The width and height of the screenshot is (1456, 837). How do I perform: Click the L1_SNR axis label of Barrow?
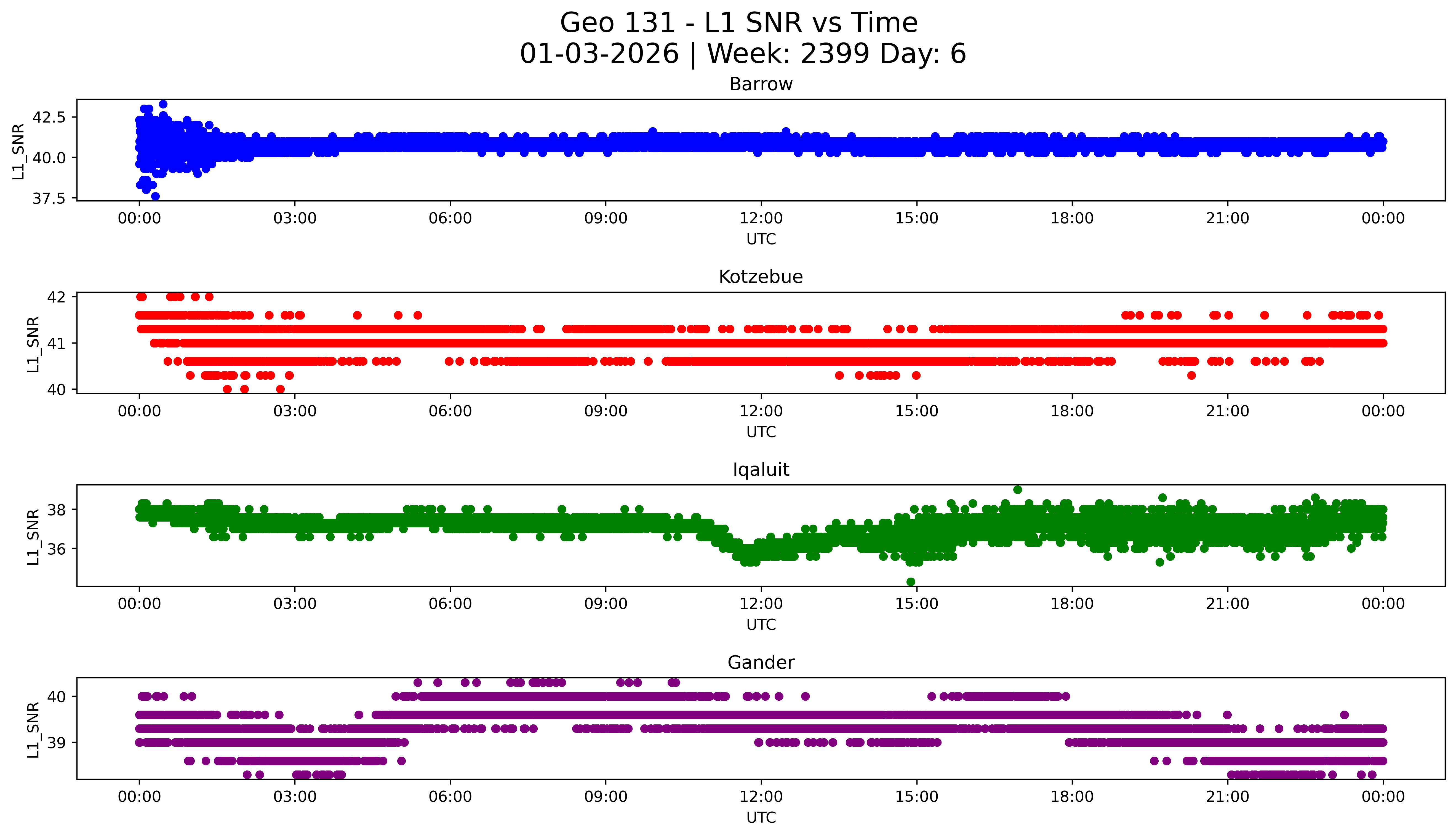(19, 151)
